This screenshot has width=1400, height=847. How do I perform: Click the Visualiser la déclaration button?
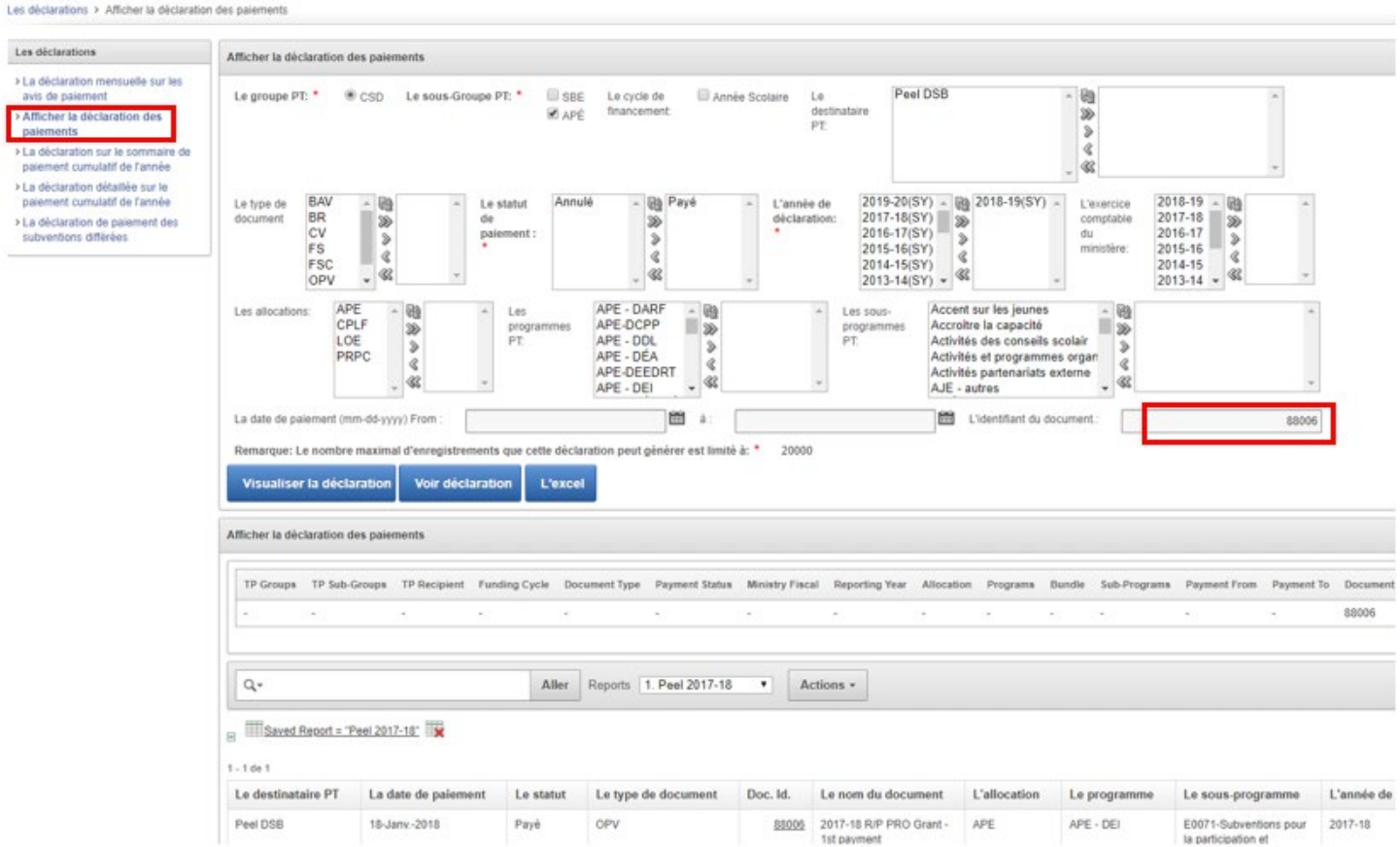coord(312,483)
